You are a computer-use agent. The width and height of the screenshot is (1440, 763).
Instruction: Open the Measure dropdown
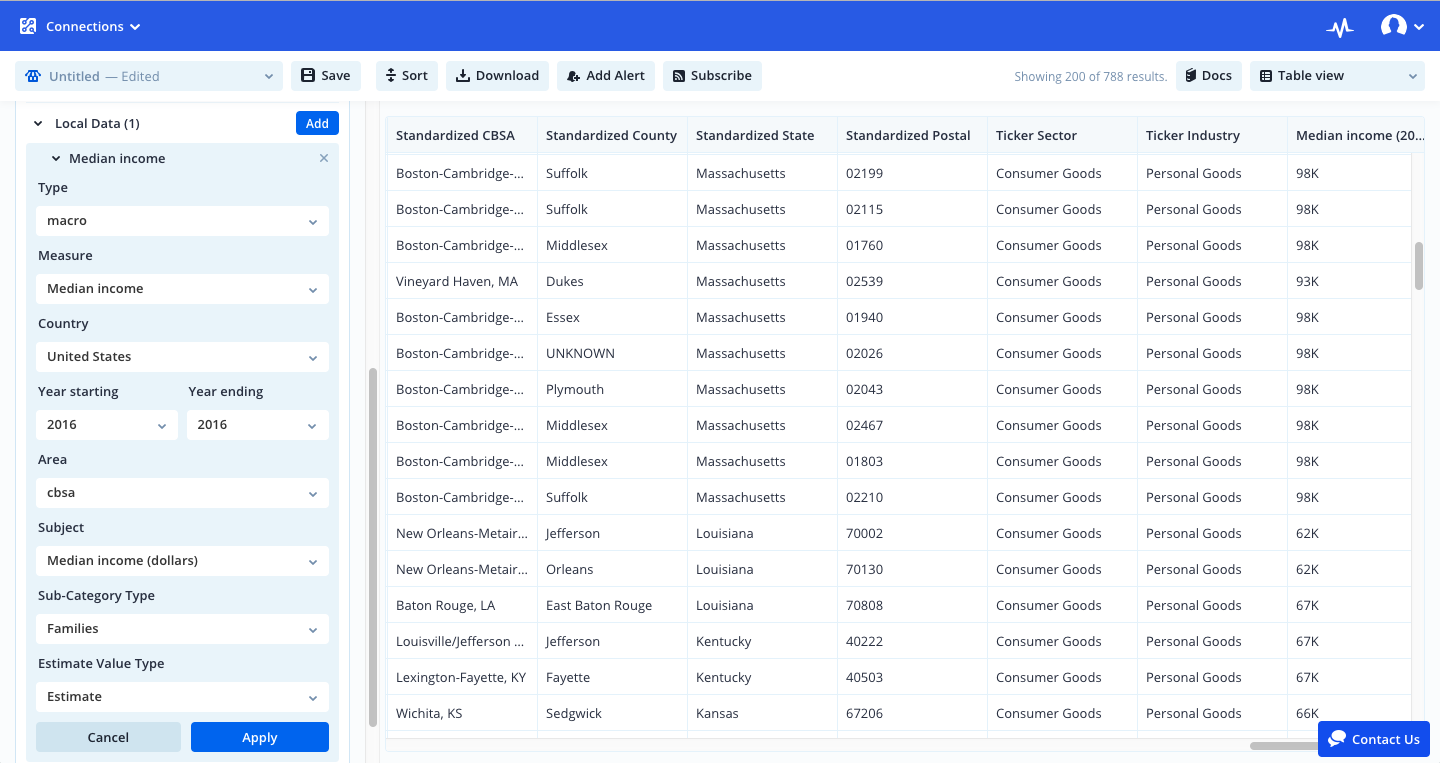pos(182,289)
